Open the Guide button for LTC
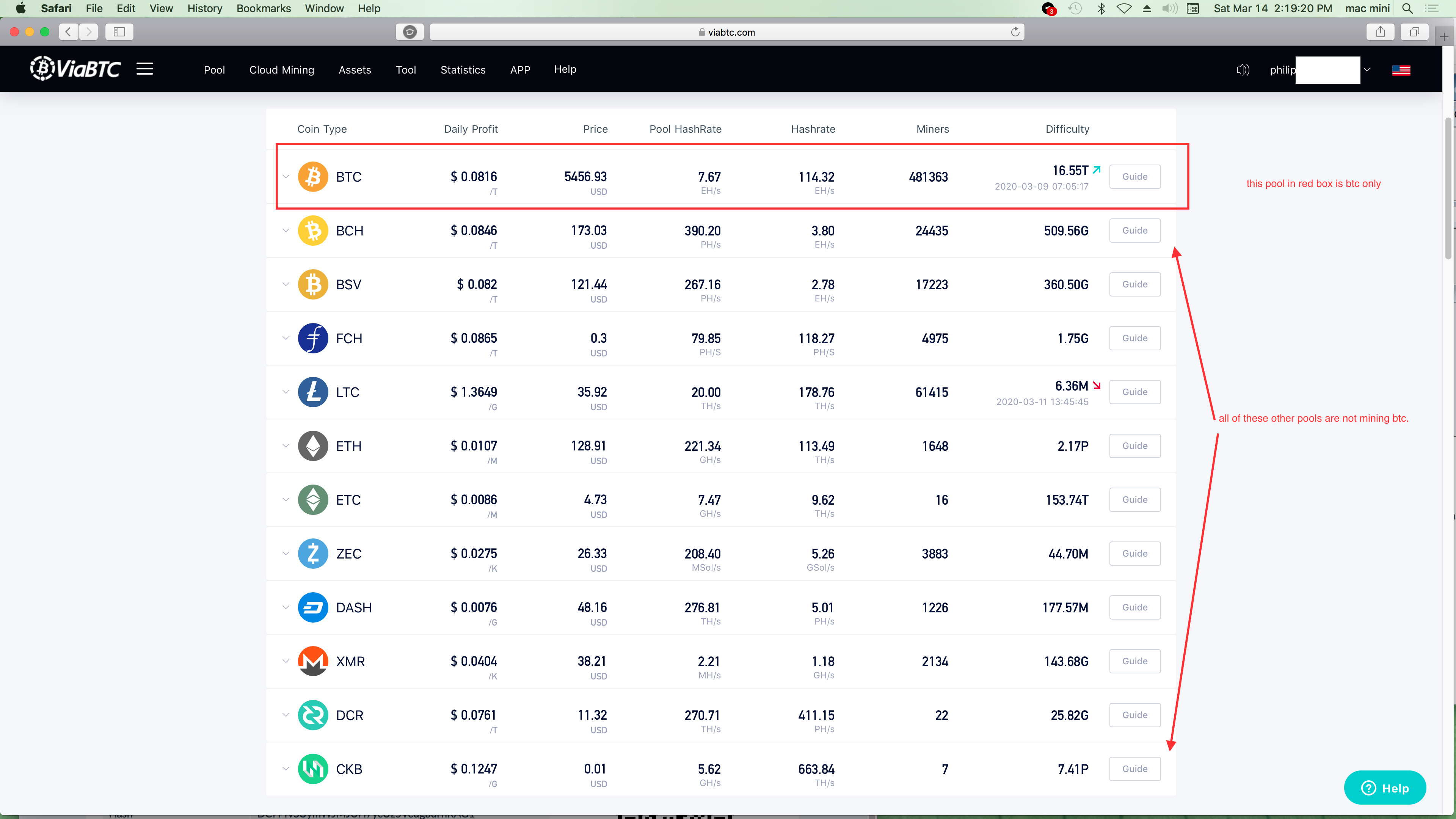The image size is (1456, 819). [1134, 392]
